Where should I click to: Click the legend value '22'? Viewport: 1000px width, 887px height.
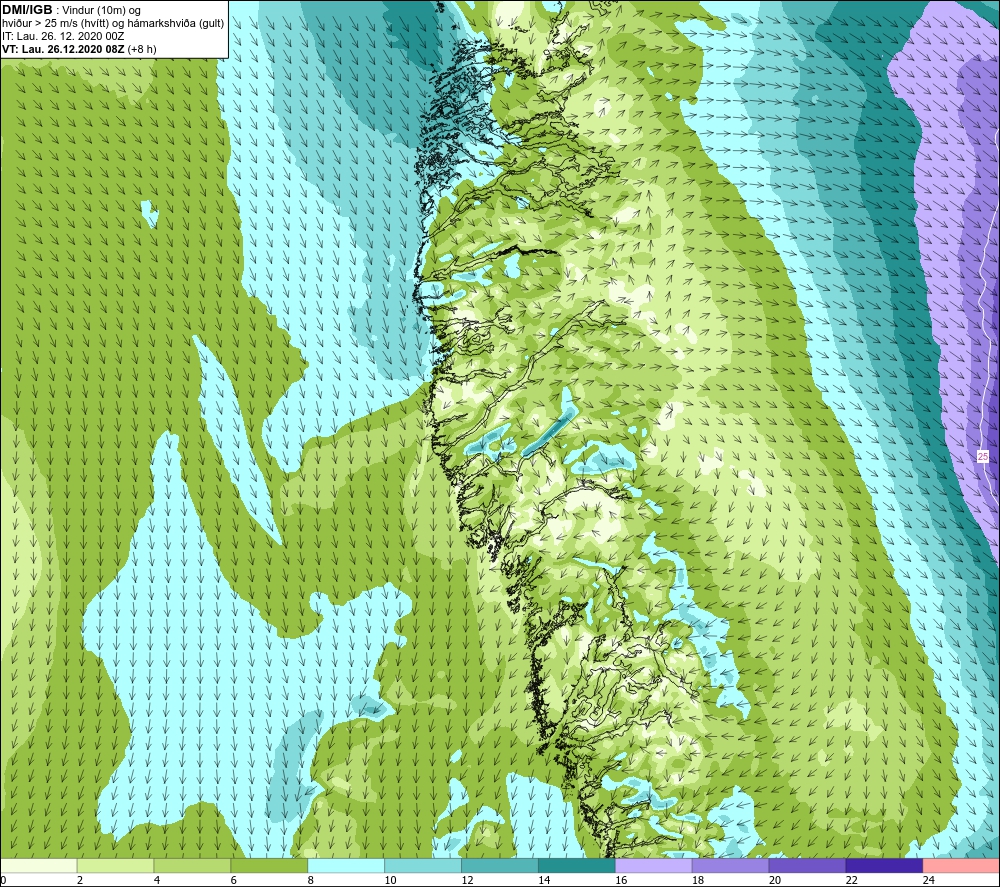(851, 880)
